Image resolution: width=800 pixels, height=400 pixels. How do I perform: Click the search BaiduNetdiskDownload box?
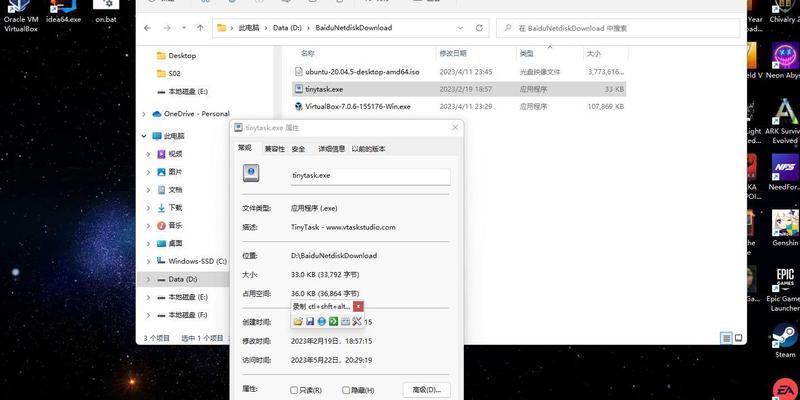(x=618, y=28)
